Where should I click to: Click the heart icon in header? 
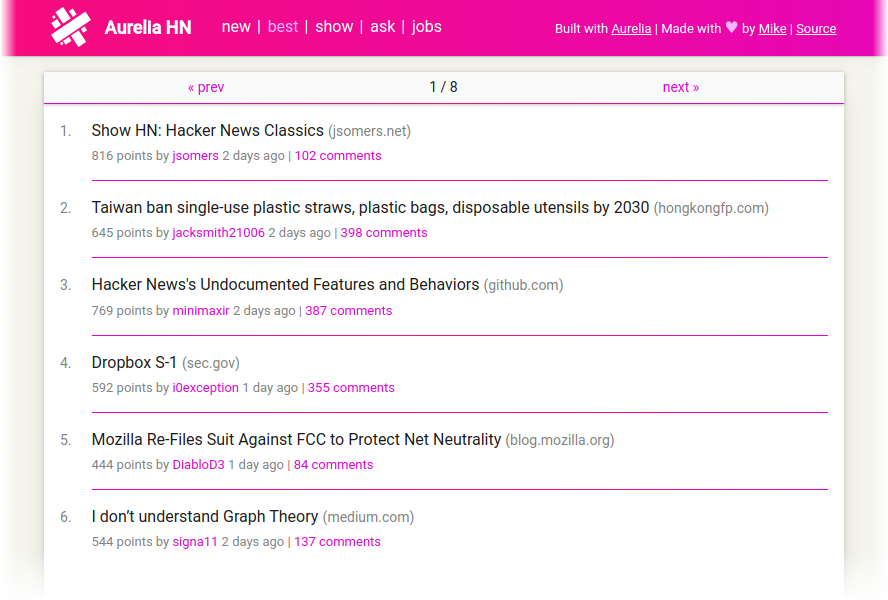click(732, 27)
